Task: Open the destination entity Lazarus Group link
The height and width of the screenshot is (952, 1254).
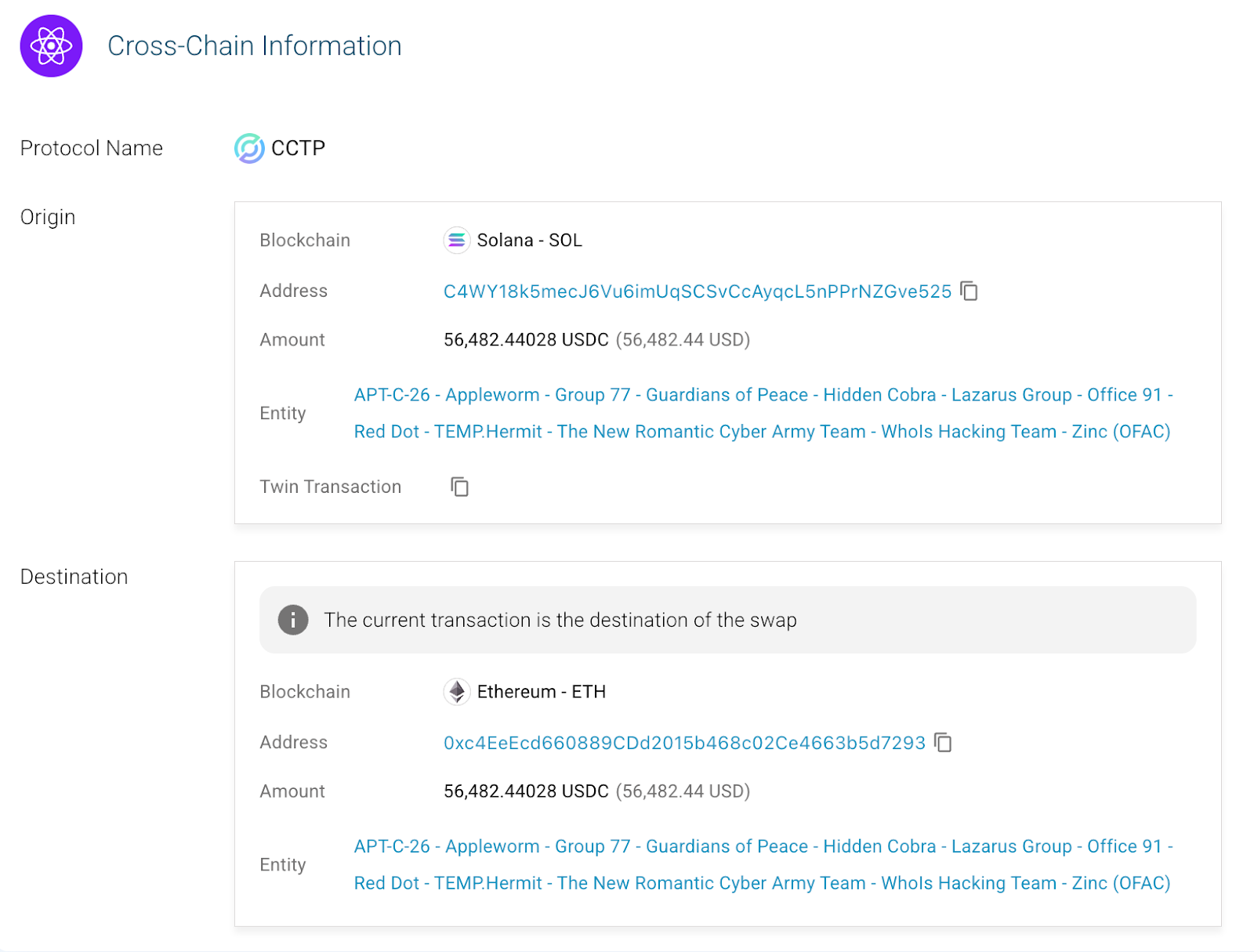Action: point(762,864)
